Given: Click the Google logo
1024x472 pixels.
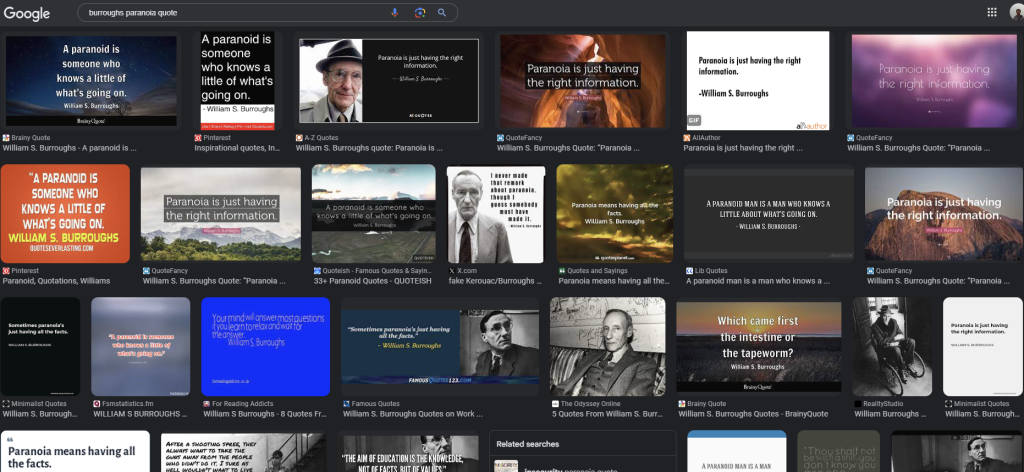Looking at the screenshot, I should coord(27,13).
